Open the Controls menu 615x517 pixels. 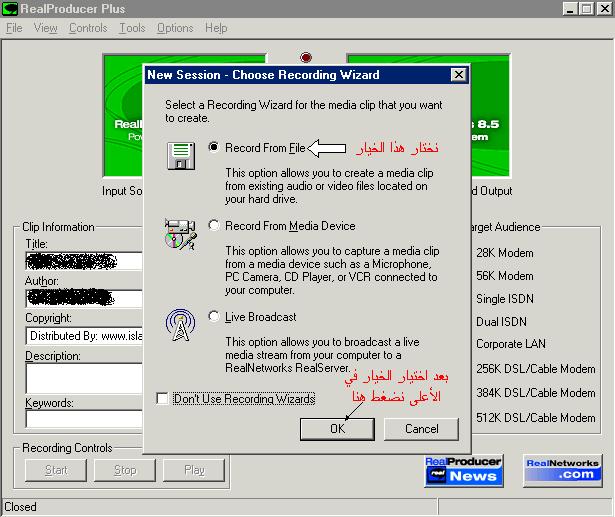pos(88,28)
